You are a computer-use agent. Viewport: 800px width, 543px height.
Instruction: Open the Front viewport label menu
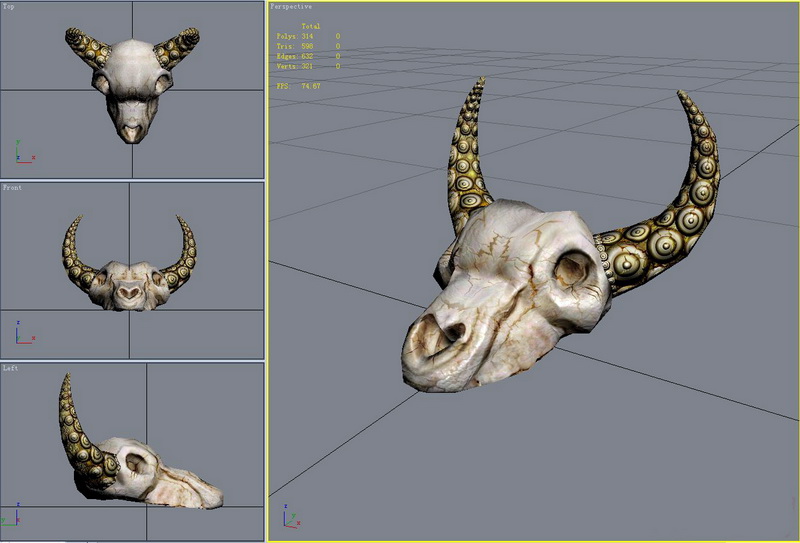(12, 188)
